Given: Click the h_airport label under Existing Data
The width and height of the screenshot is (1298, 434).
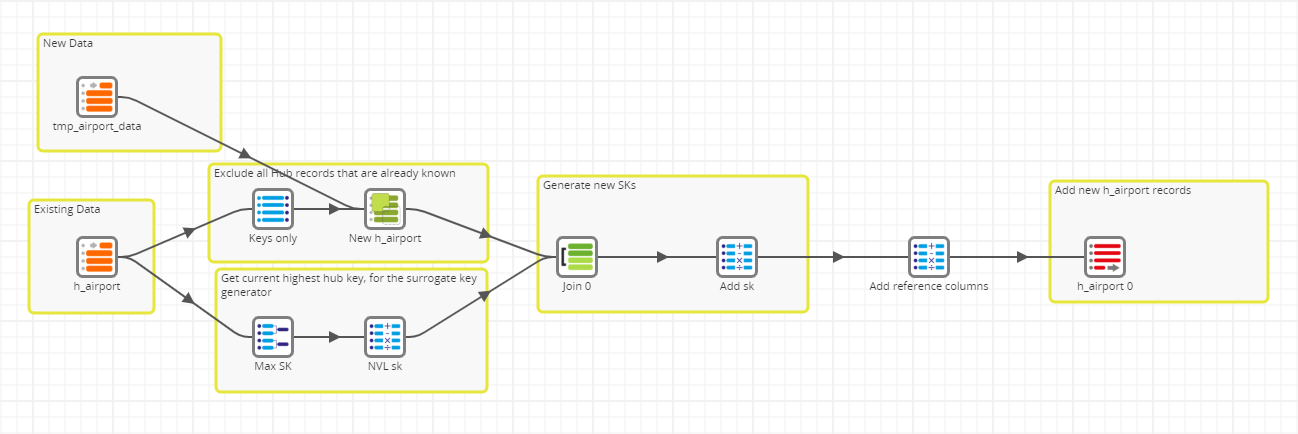Looking at the screenshot, I should point(97,287).
